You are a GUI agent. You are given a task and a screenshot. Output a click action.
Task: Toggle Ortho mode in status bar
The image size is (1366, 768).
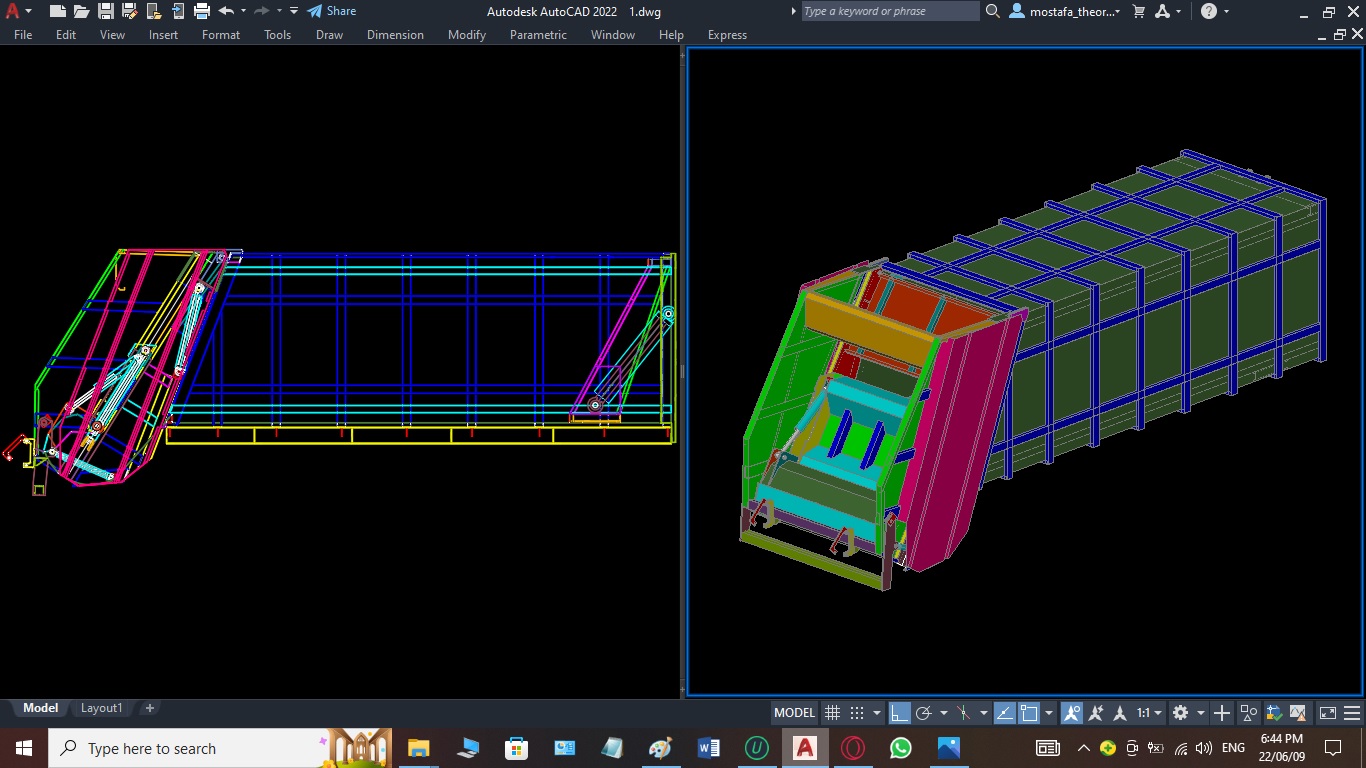click(900, 713)
